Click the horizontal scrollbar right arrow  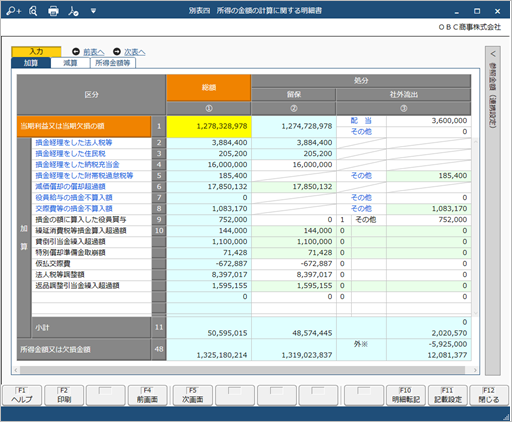[475, 370]
